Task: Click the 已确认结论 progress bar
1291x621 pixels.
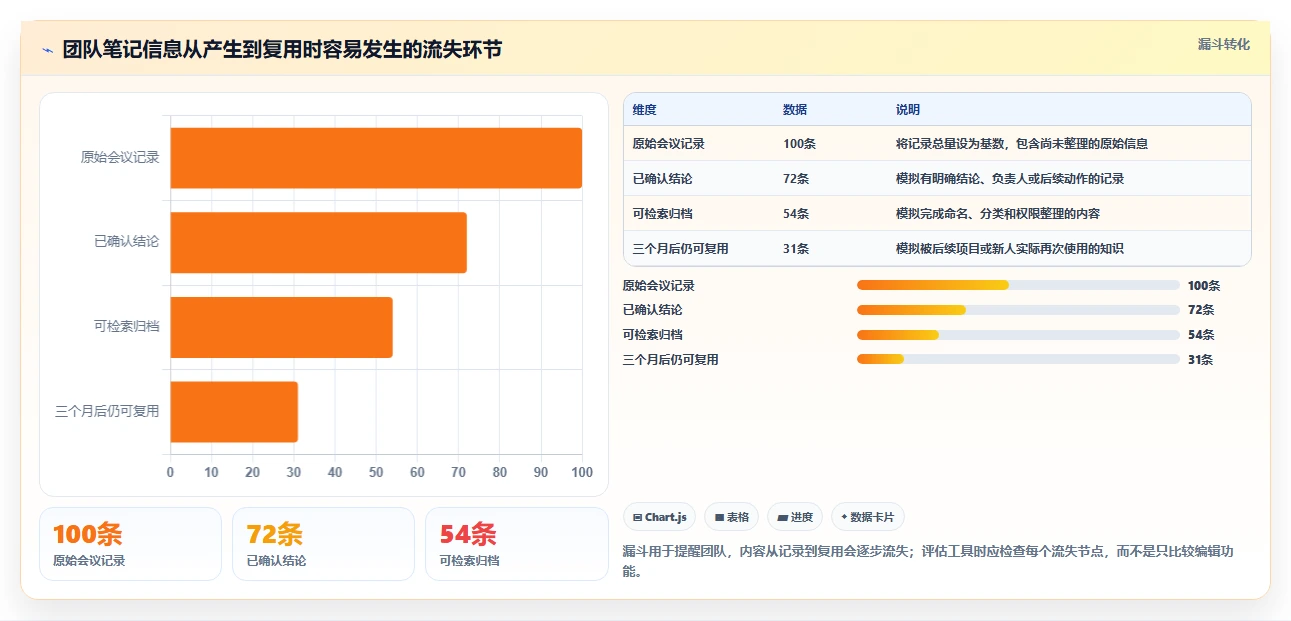Action: pyautogui.click(x=1018, y=310)
